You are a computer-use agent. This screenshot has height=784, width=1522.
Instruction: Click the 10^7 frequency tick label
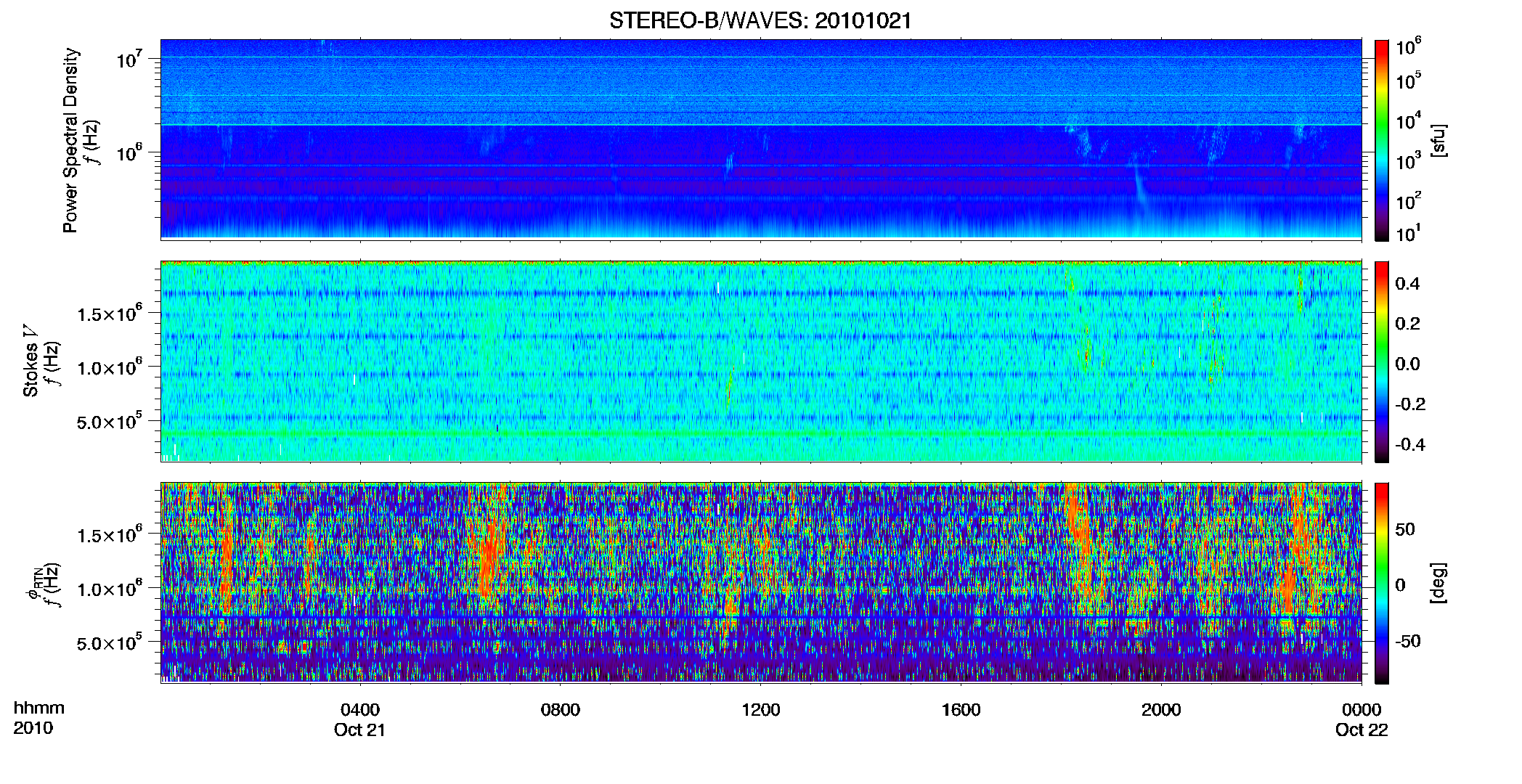pyautogui.click(x=129, y=58)
